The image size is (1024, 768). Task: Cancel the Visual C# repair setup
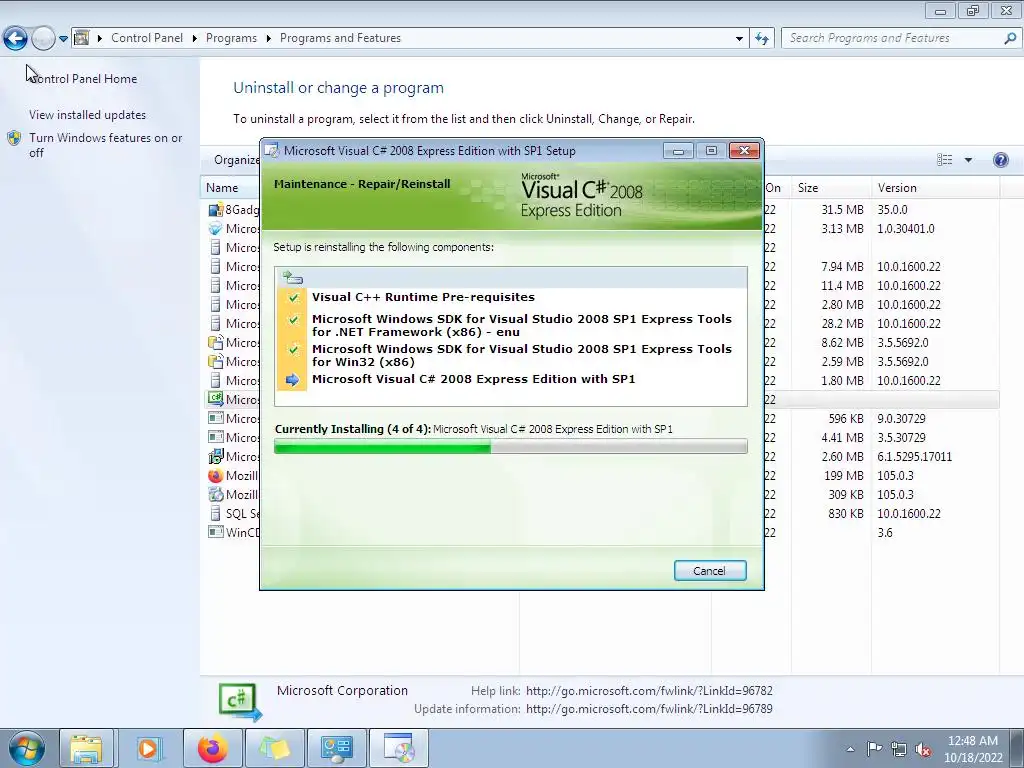tap(709, 571)
